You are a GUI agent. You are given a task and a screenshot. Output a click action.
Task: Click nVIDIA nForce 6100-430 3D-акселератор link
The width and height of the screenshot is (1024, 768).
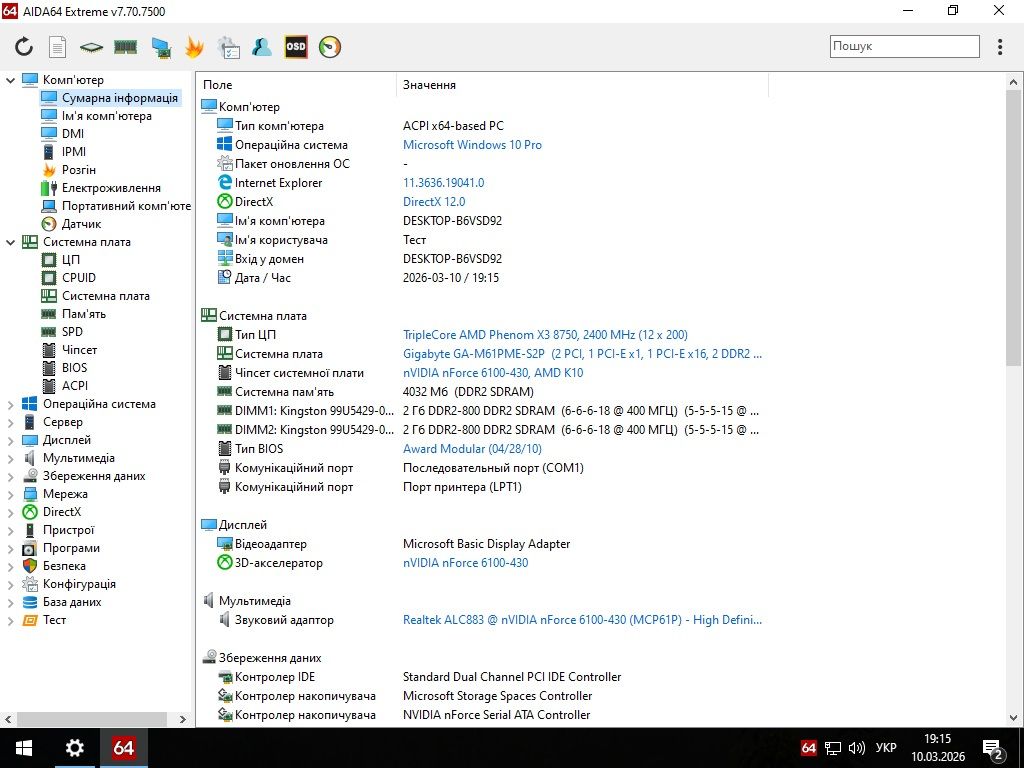point(465,563)
